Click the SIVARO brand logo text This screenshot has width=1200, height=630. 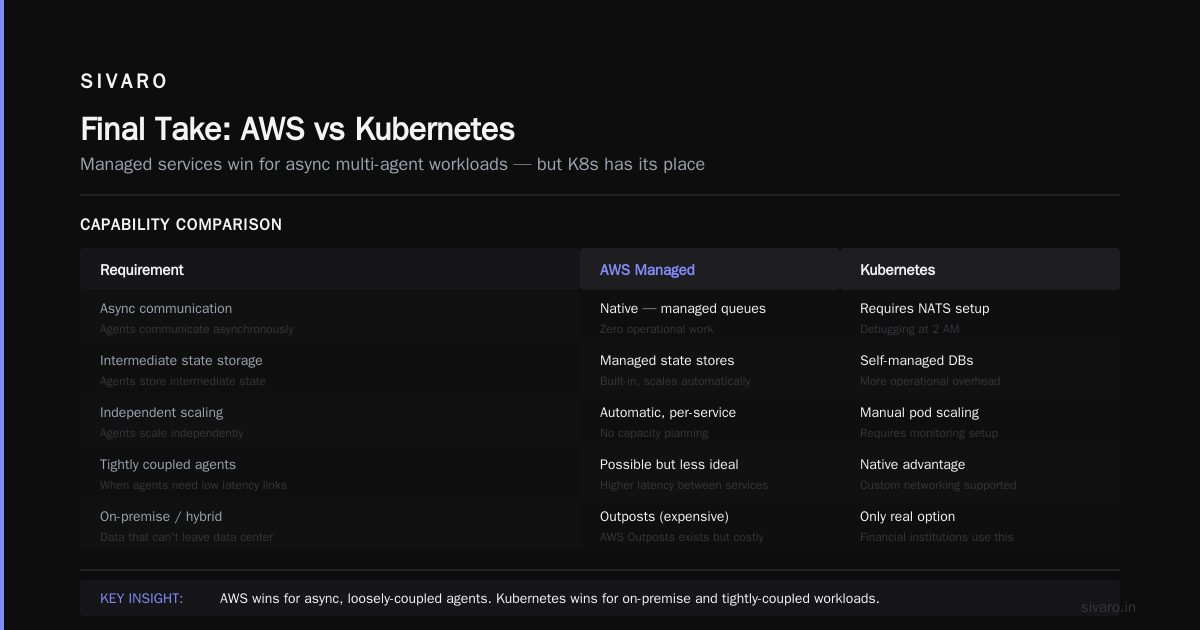[124, 82]
